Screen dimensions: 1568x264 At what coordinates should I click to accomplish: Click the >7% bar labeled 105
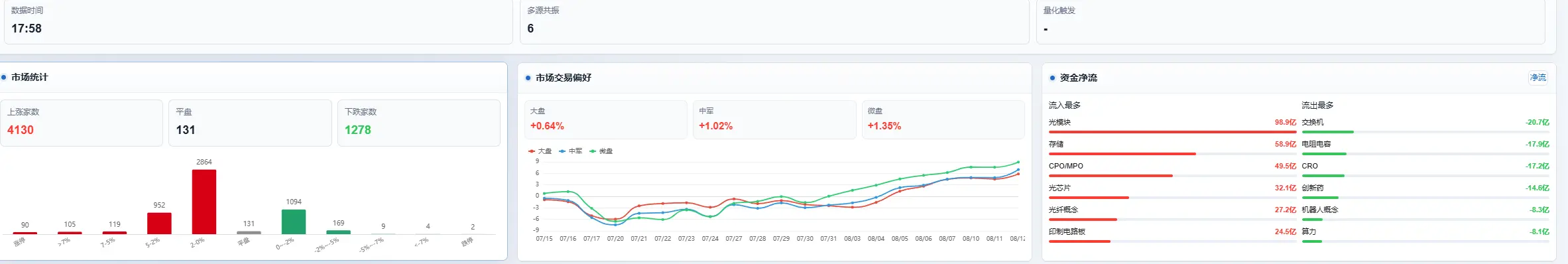[x=70, y=233]
